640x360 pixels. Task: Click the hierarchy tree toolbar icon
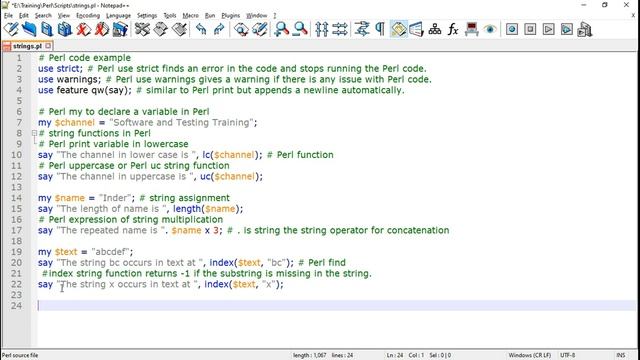click(435, 29)
